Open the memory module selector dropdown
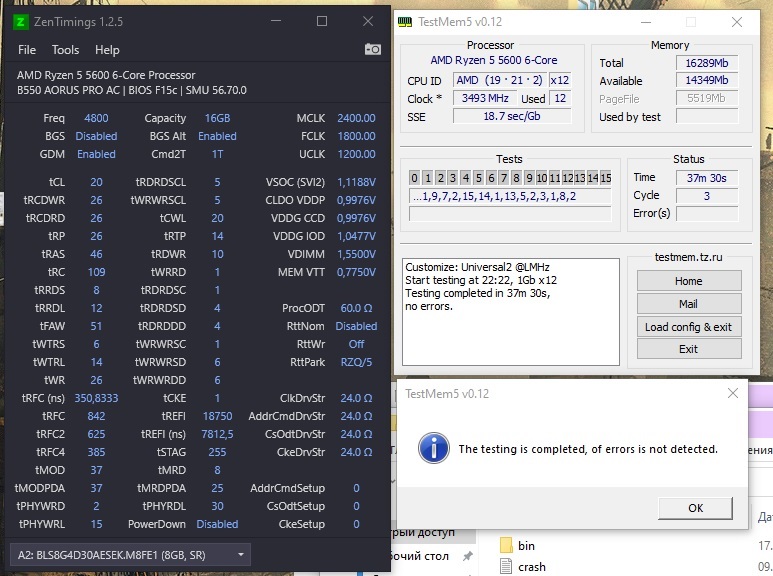Viewport: 773px width, 576px height. [130, 555]
